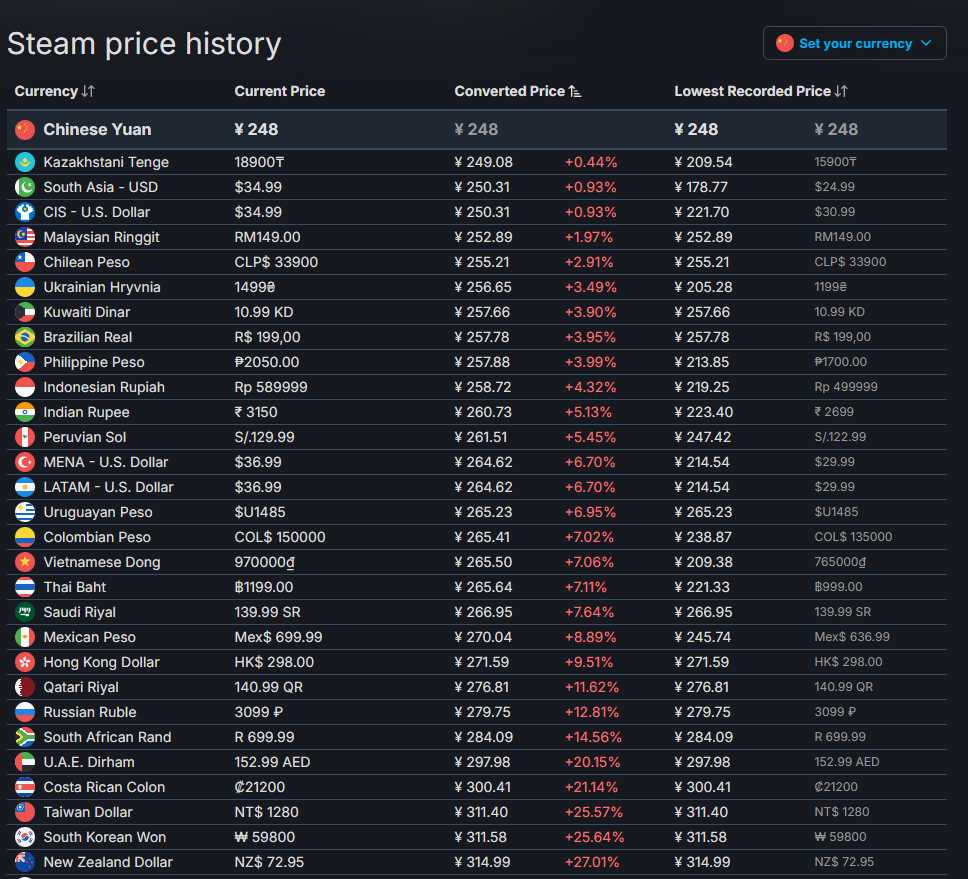
Task: Sort by Lowest Recorded Price arrows
Action: pos(841,91)
